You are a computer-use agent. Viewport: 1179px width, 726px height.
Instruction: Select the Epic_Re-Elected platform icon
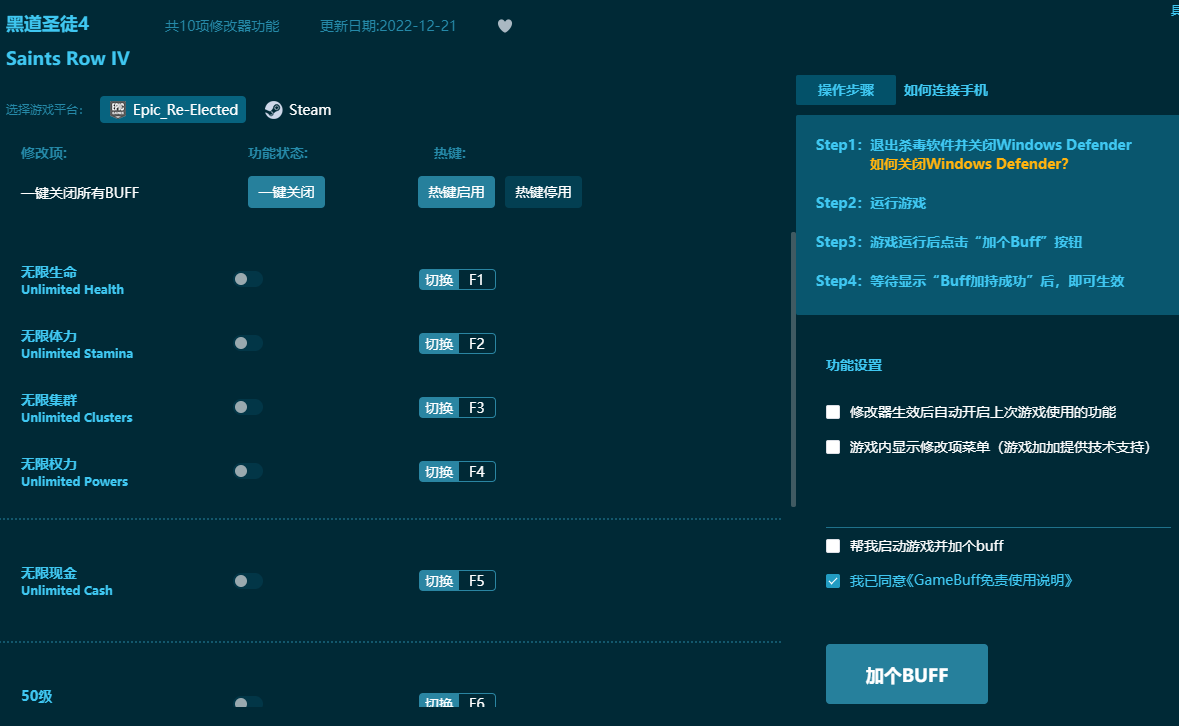pos(118,110)
